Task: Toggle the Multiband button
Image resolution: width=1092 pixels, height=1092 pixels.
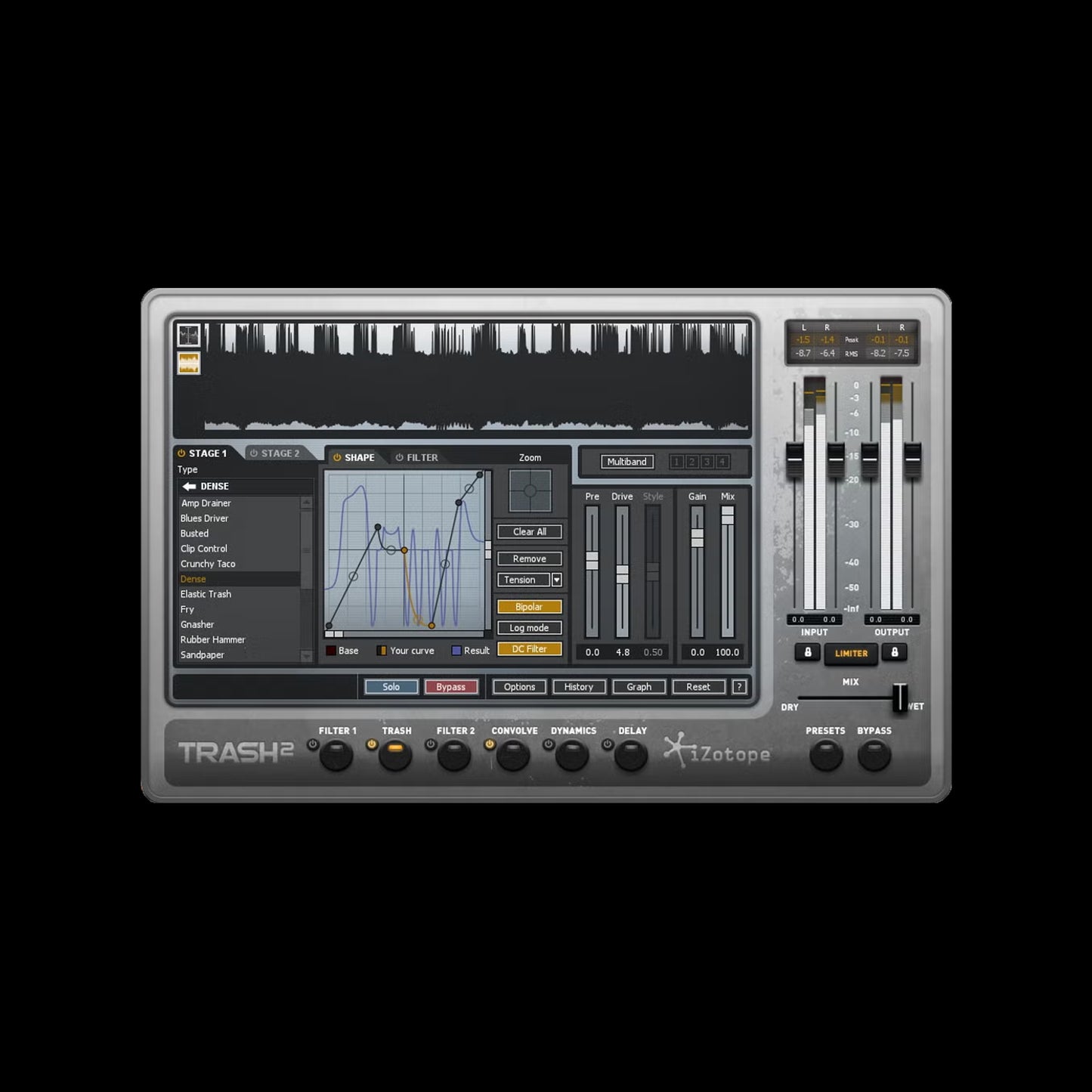Action: [x=626, y=462]
